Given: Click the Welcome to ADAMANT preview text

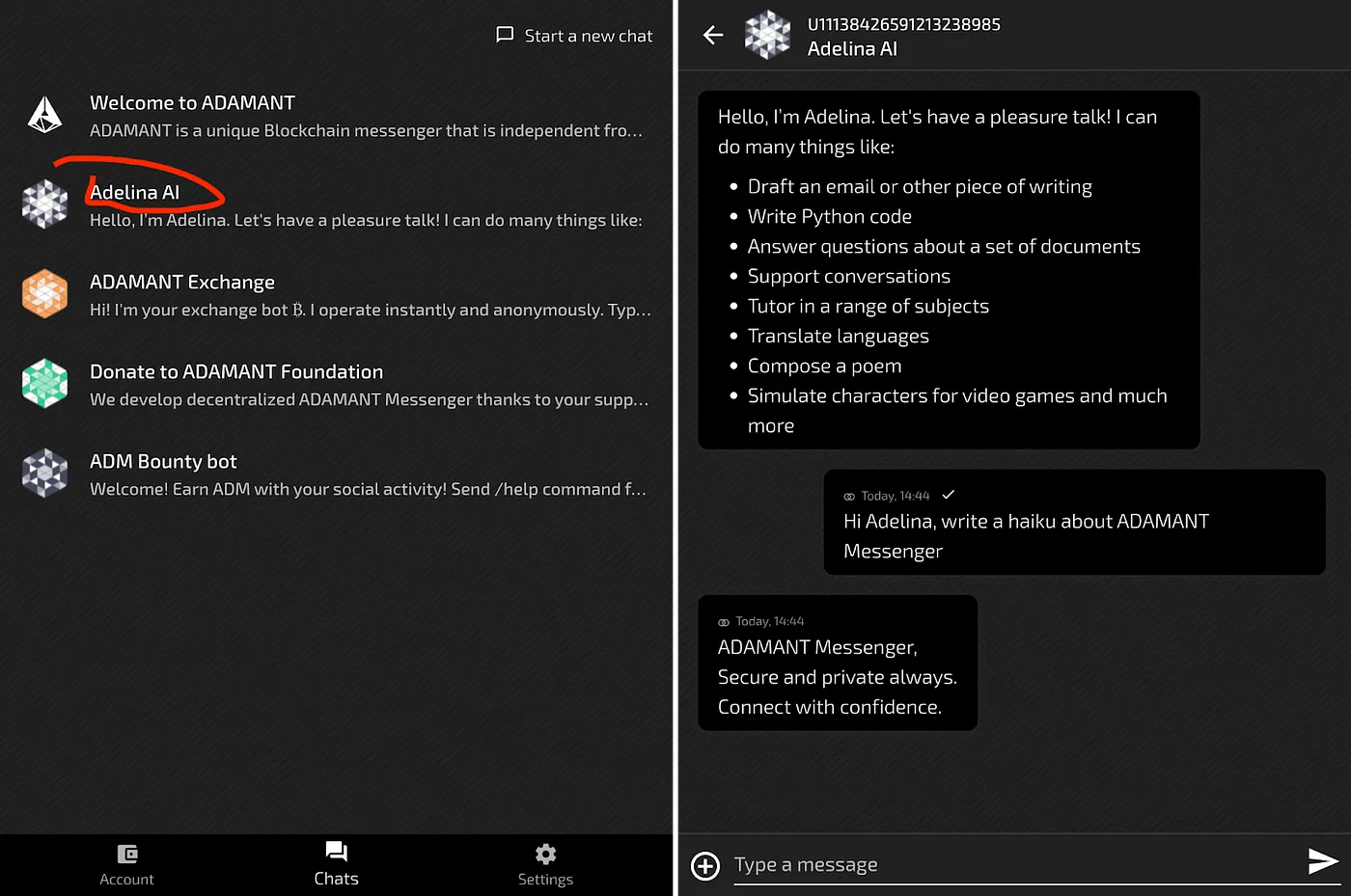Looking at the screenshot, I should pyautogui.click(x=367, y=130).
